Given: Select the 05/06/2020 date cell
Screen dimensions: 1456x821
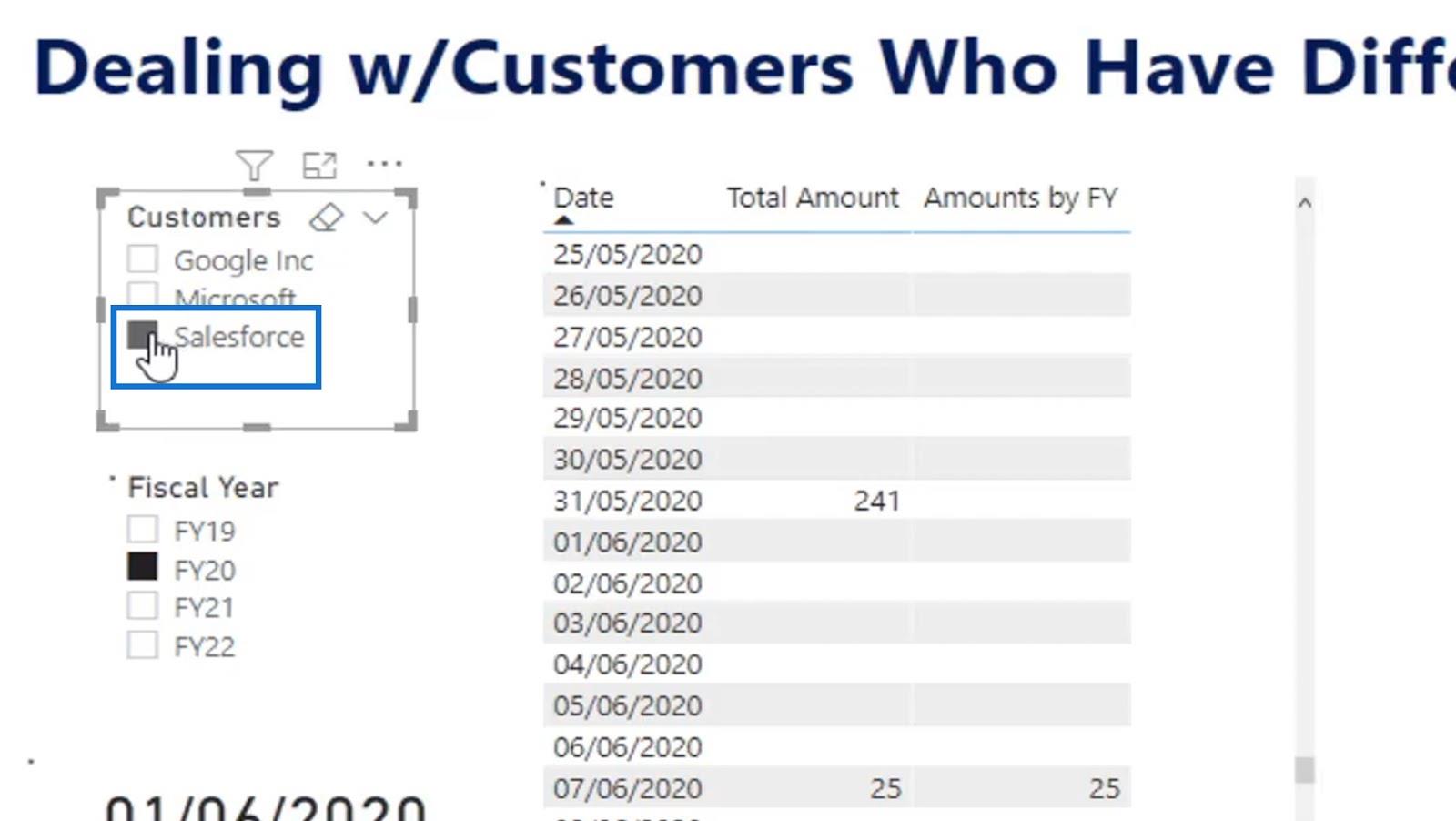Looking at the screenshot, I should coord(627,705).
